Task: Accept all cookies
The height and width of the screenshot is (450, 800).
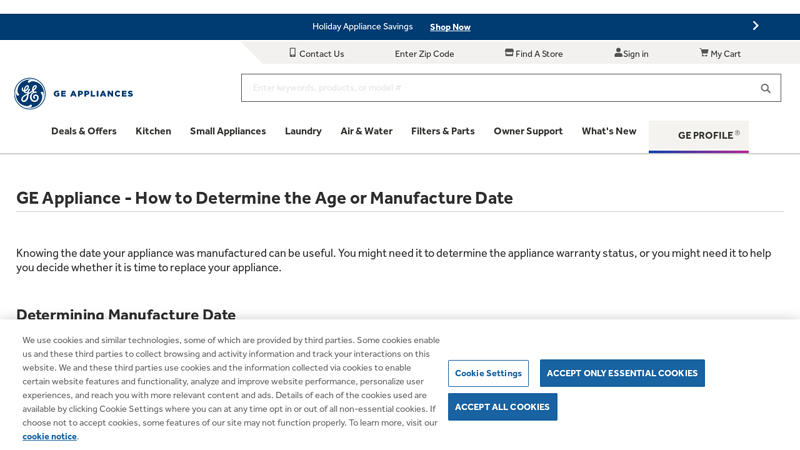Action: pyautogui.click(x=502, y=407)
